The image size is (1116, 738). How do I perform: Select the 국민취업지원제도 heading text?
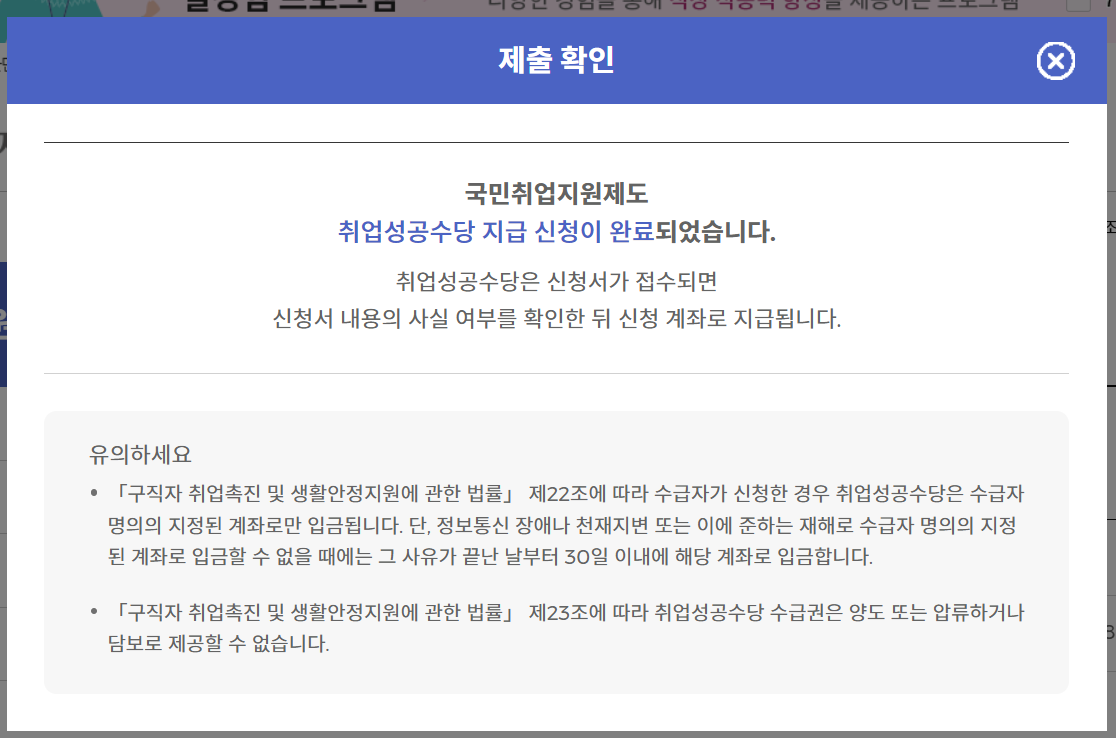coord(556,194)
